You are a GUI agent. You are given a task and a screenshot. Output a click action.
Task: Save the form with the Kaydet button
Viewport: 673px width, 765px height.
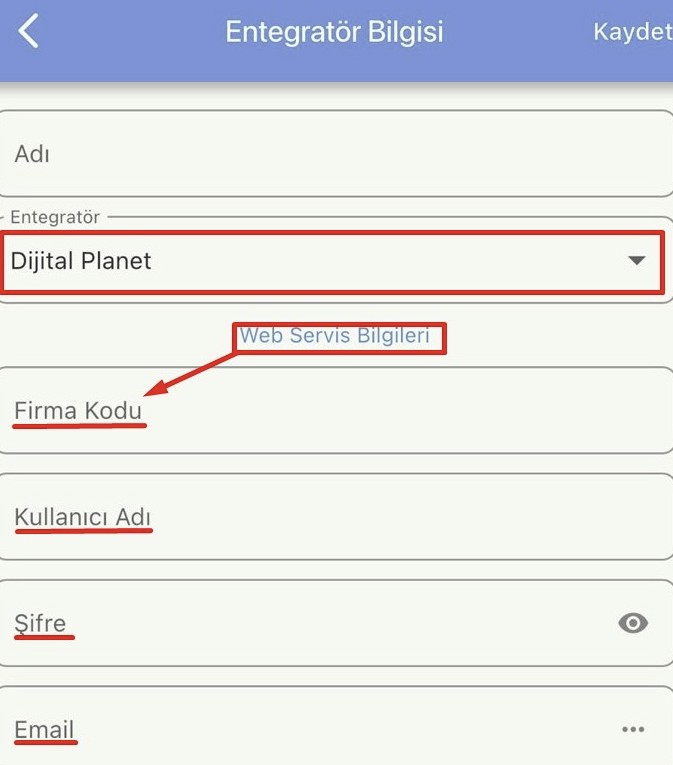click(632, 32)
